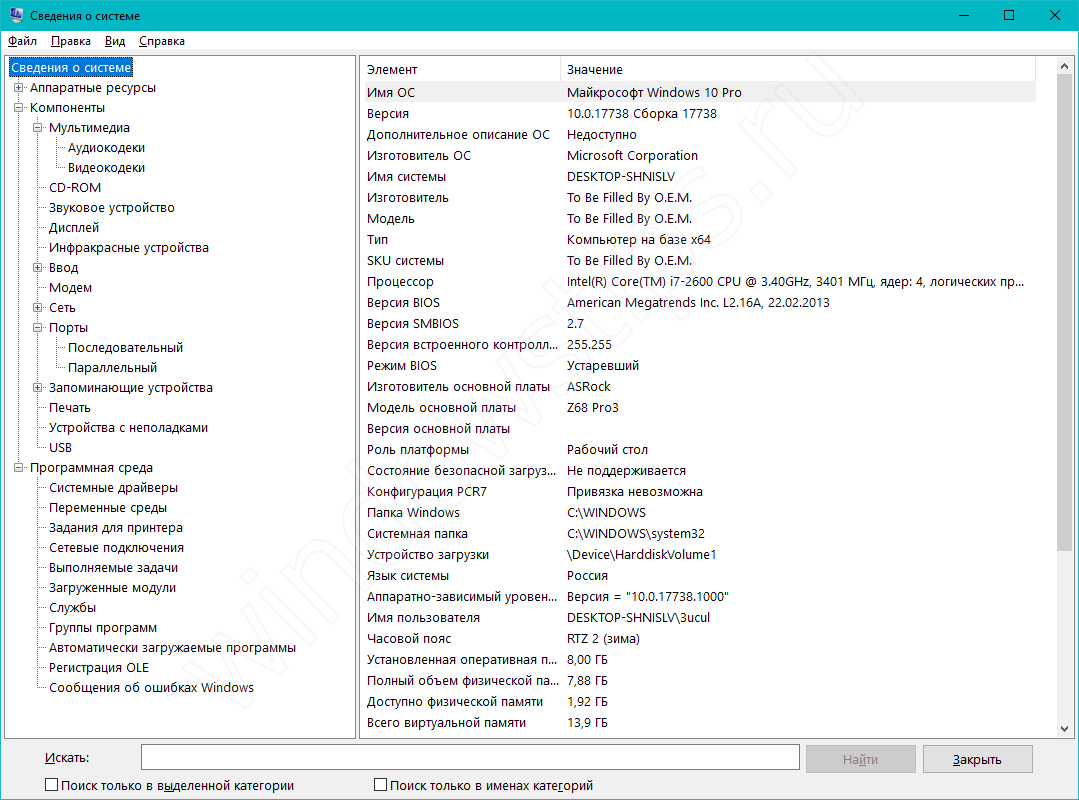Enable Поиск только в выделенной категории checkbox
Screen dimensions: 1079x800
(x=52, y=786)
